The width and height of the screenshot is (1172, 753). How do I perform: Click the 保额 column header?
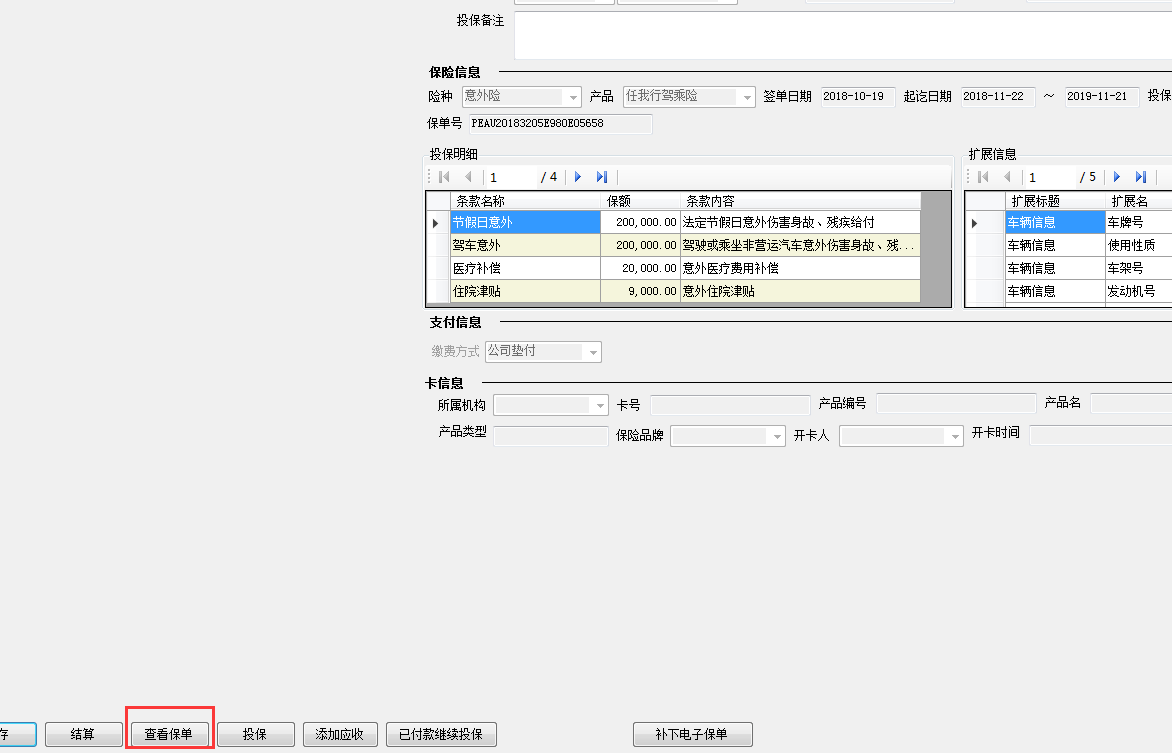click(639, 201)
